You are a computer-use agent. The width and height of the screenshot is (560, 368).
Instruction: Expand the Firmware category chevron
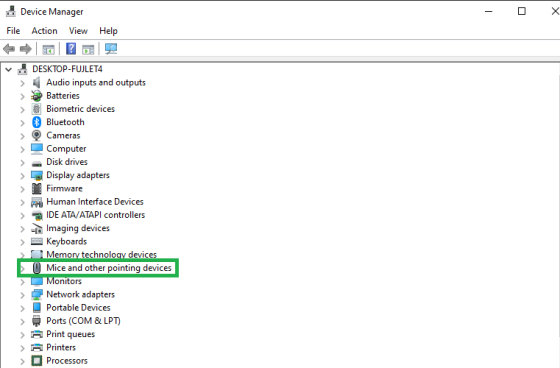point(22,189)
